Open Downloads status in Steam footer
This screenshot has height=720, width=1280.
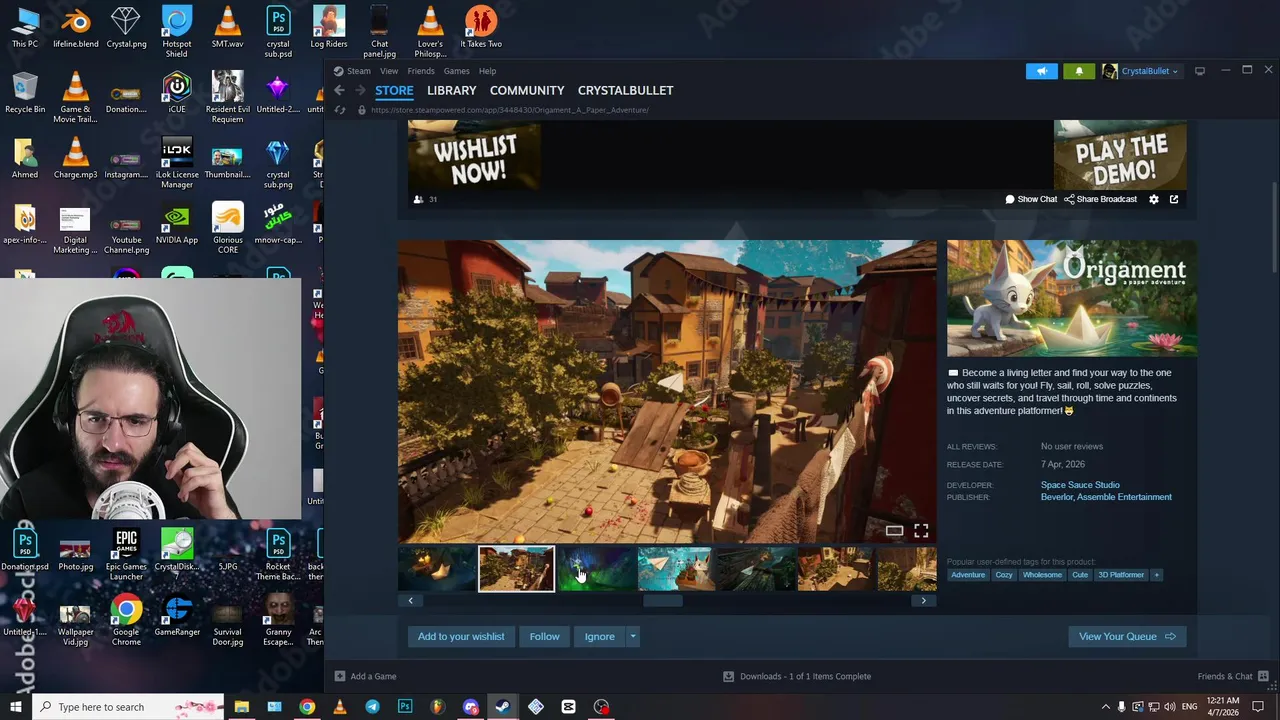[x=797, y=676]
